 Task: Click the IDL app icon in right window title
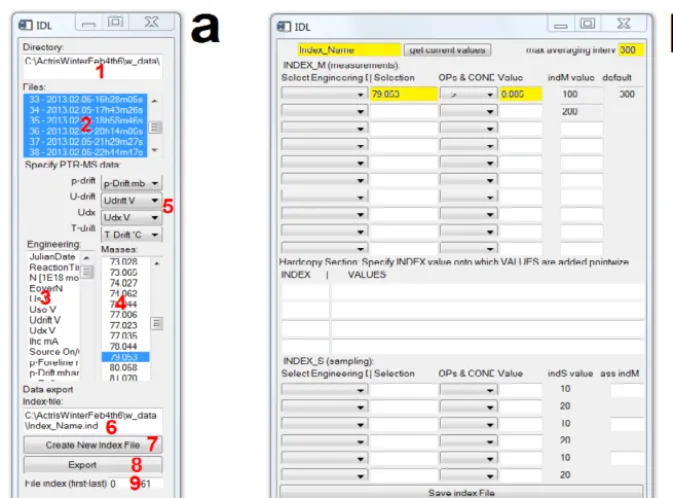284,27
